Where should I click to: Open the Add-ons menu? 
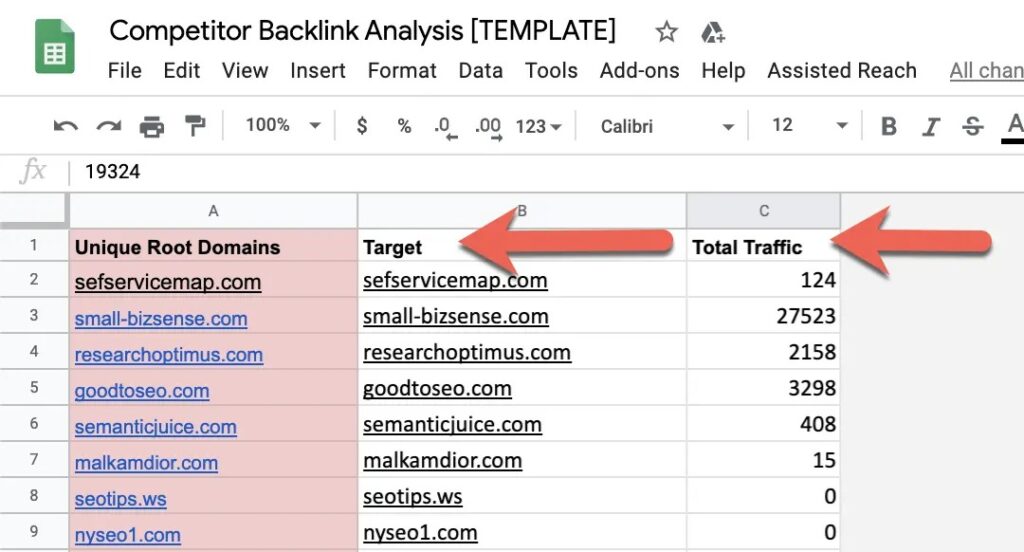[639, 71]
